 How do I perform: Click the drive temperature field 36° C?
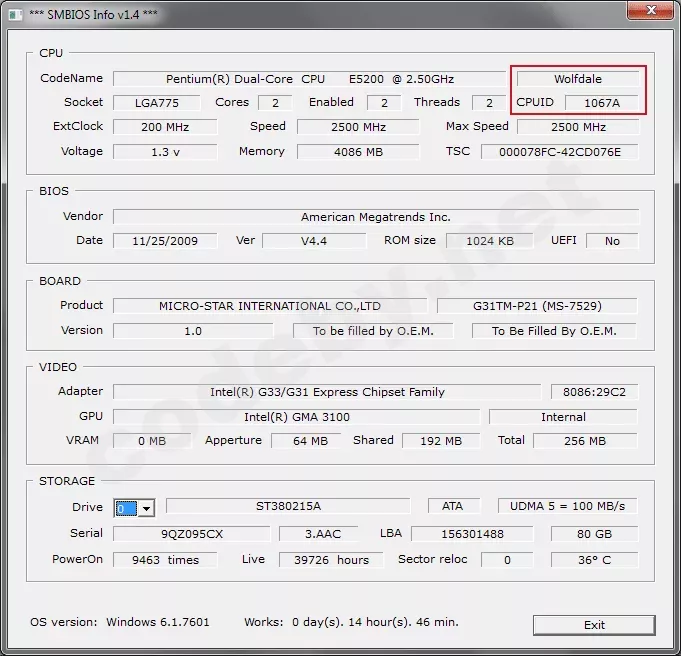pos(594,560)
